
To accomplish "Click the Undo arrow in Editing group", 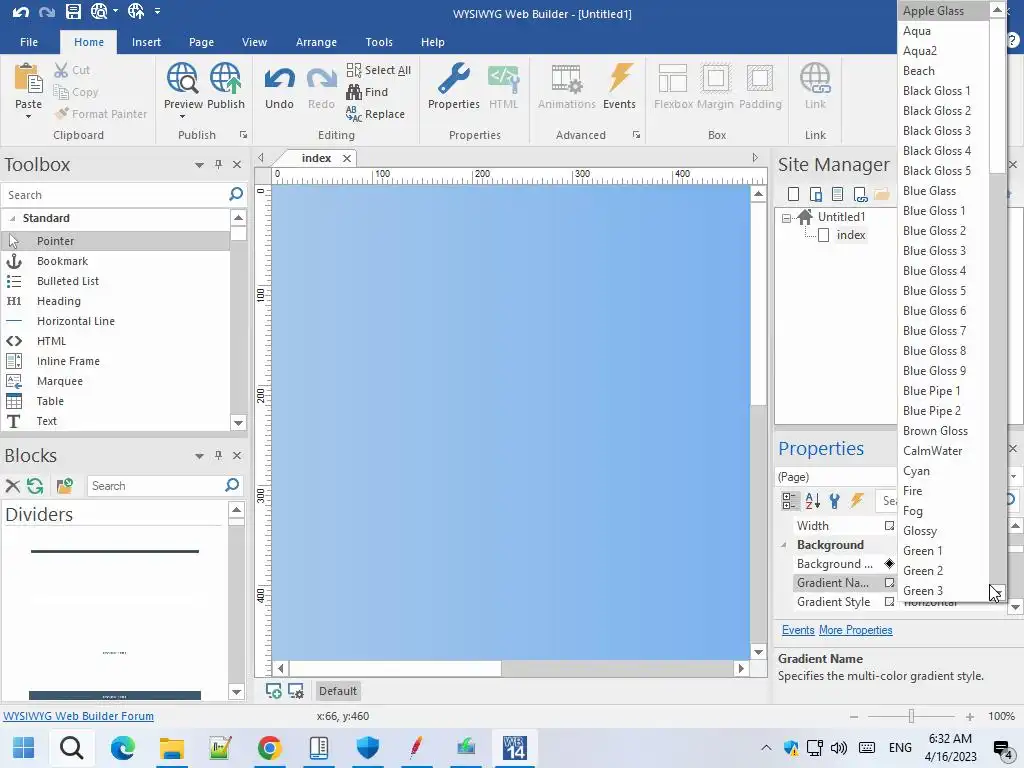I will coord(280,80).
